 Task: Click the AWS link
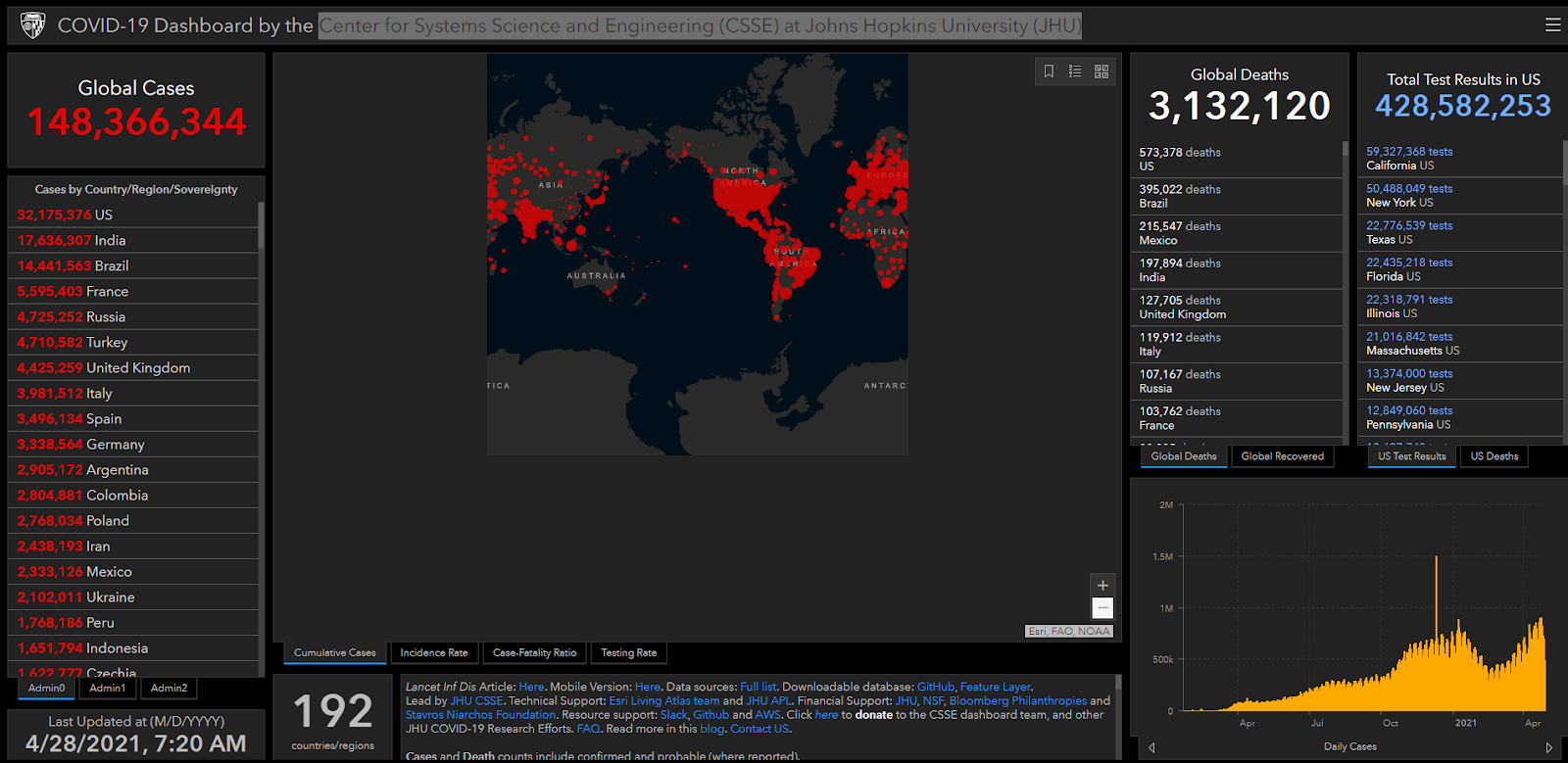(768, 715)
